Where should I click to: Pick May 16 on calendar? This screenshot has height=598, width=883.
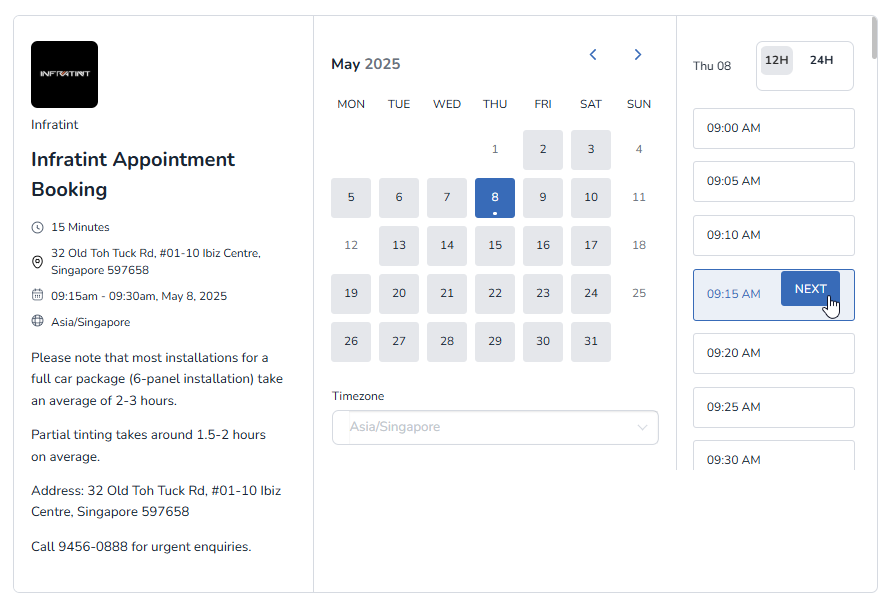pos(543,246)
